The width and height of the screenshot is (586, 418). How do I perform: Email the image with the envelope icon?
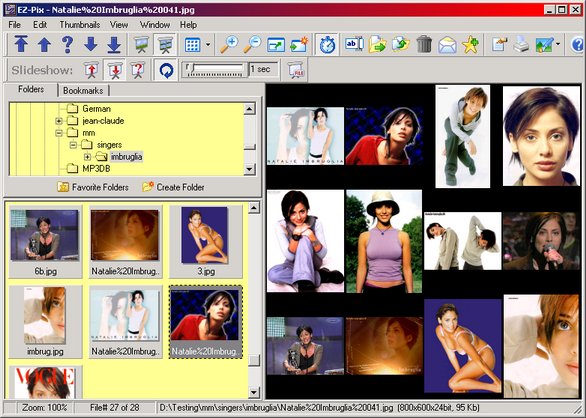click(447, 44)
